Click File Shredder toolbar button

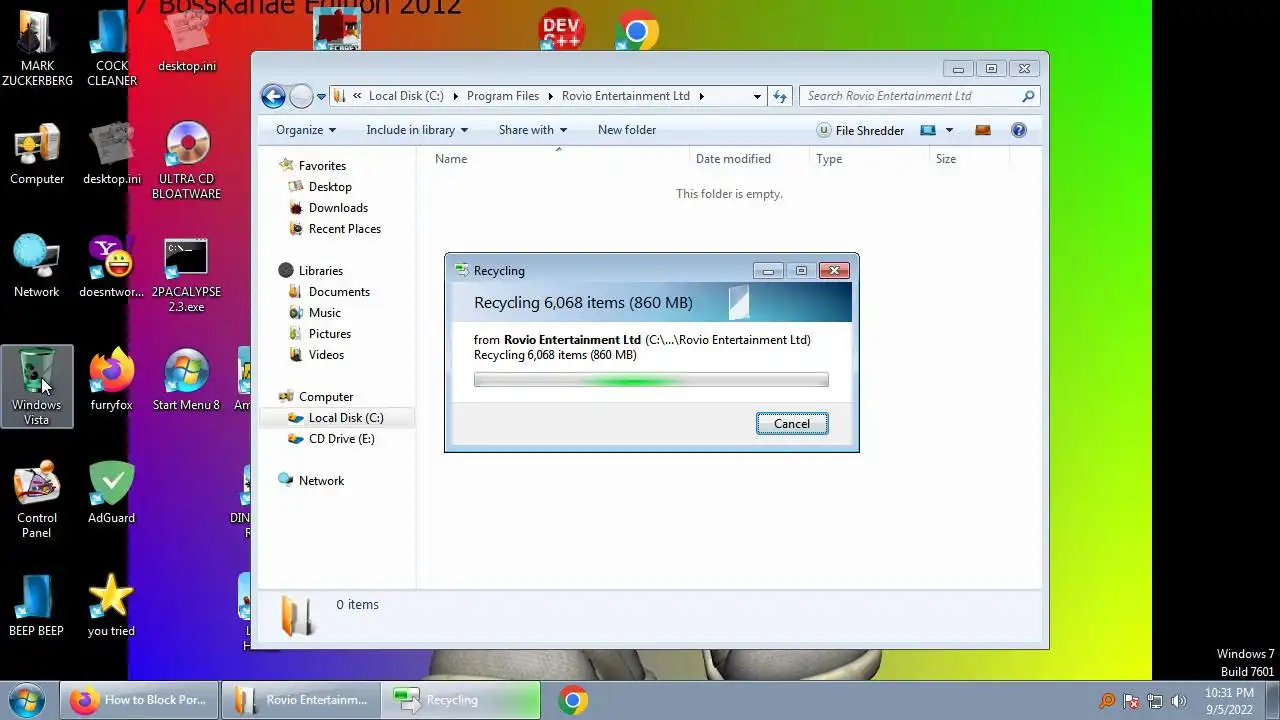861,130
